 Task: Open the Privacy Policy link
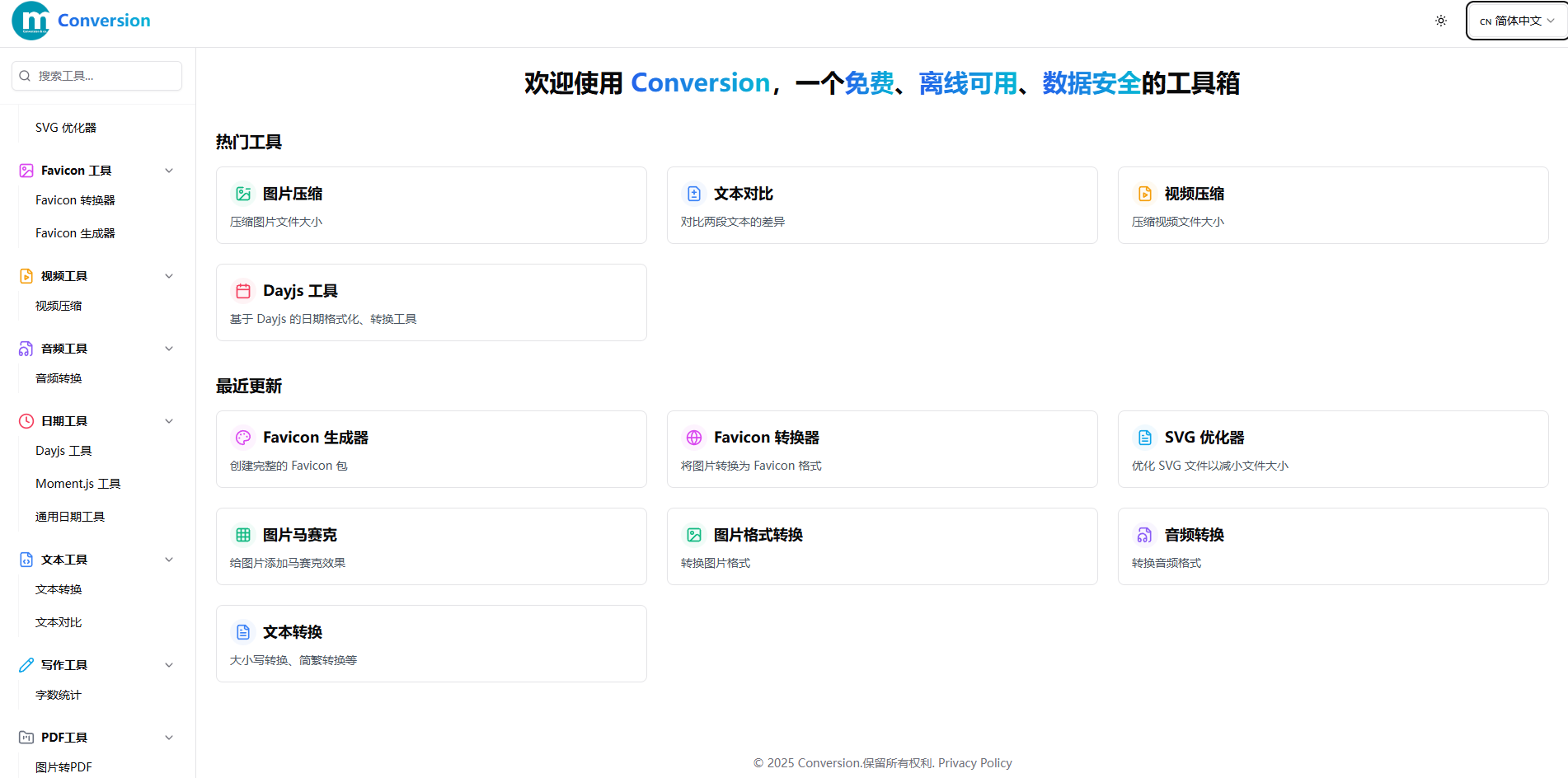[x=974, y=763]
